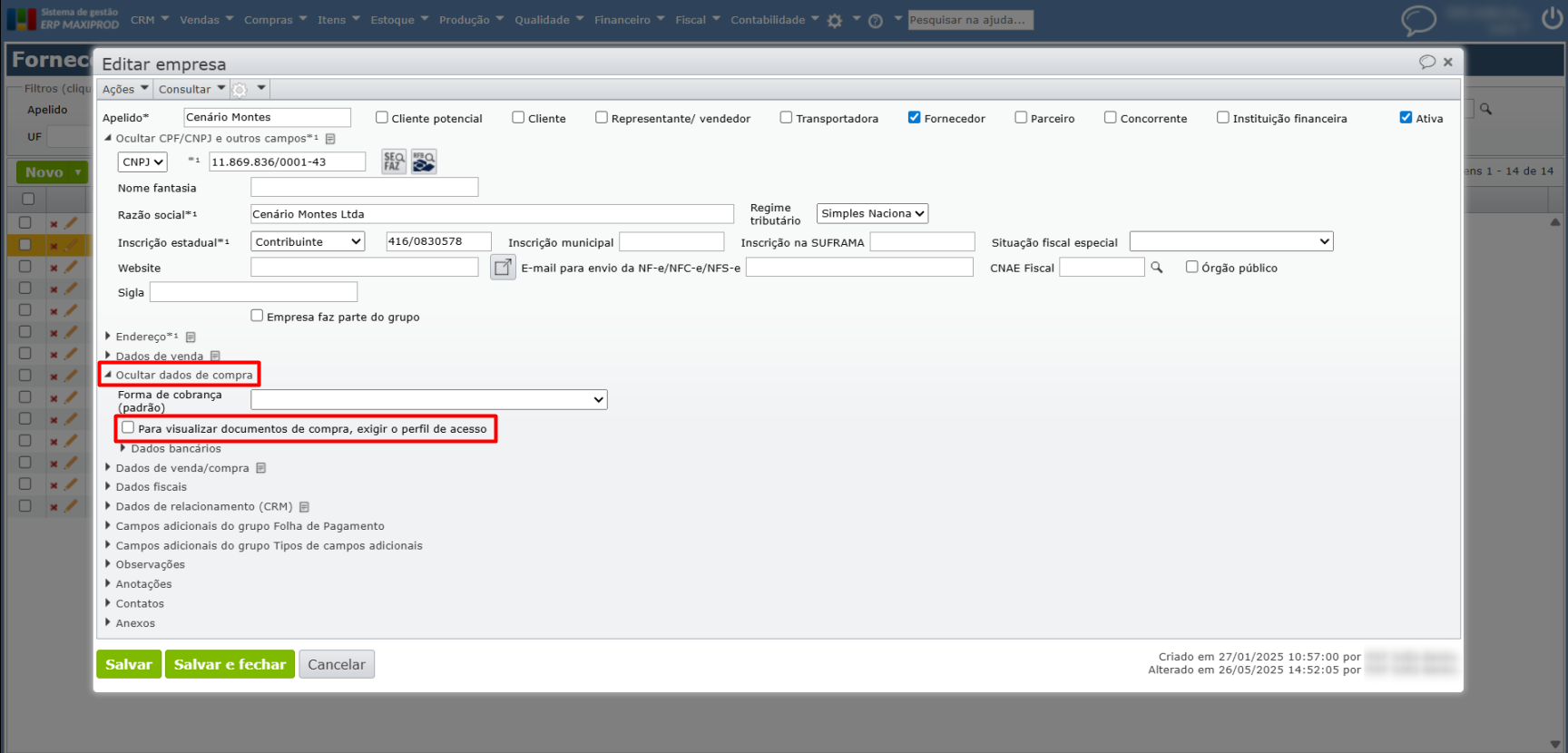Open the Contabilidade menu

point(775,20)
